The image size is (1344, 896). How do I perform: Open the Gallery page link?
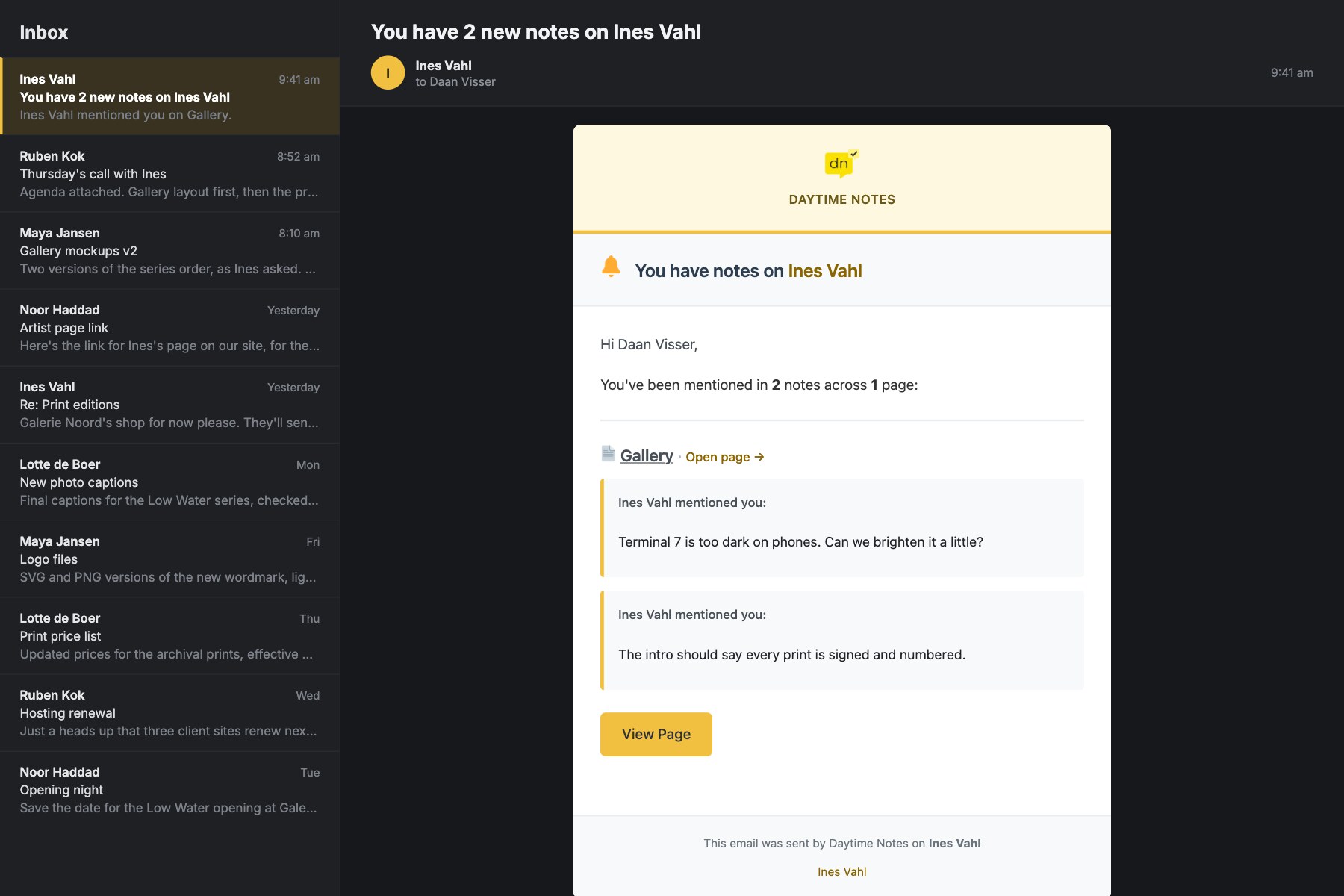tap(647, 455)
